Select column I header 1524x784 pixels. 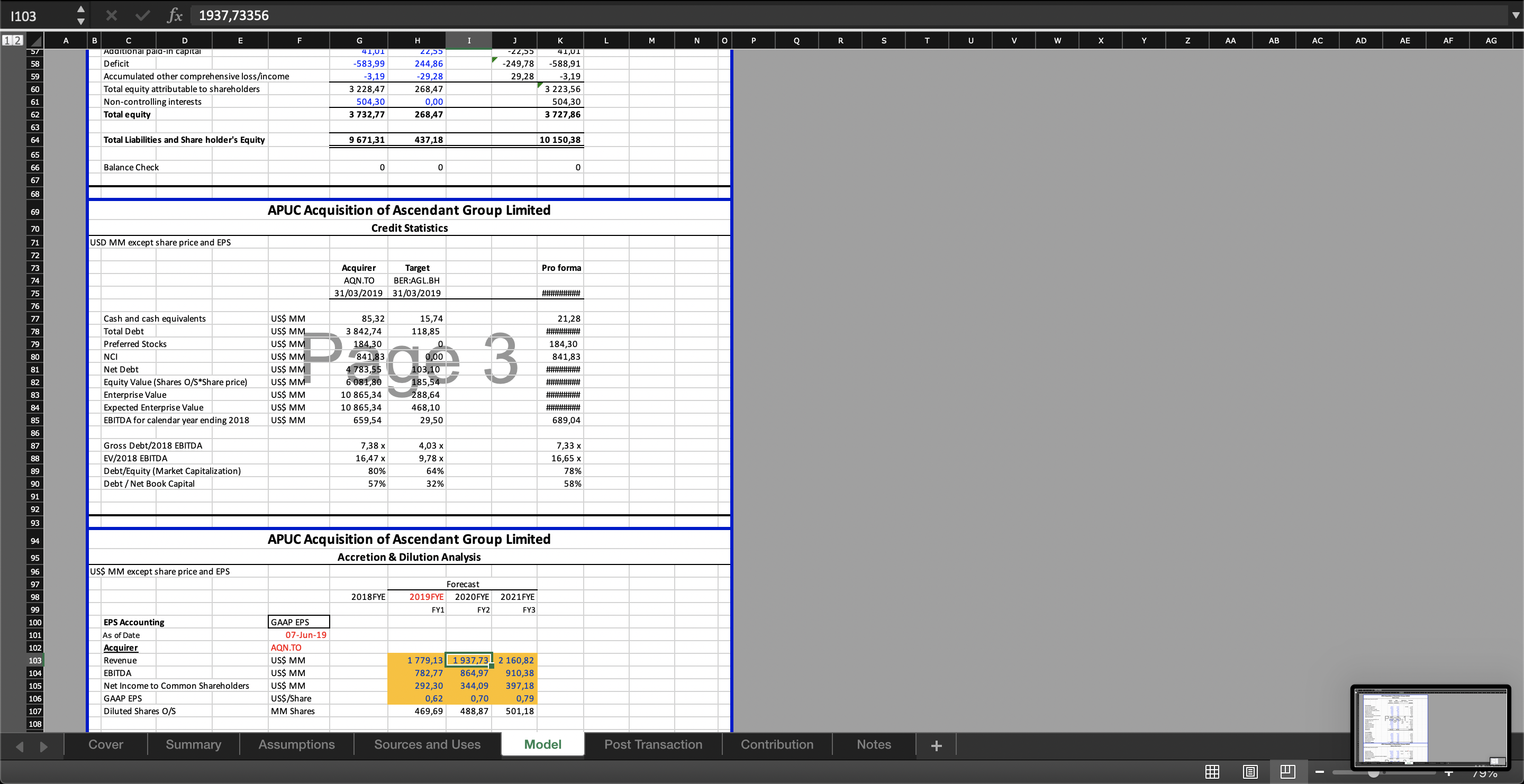tap(468, 40)
